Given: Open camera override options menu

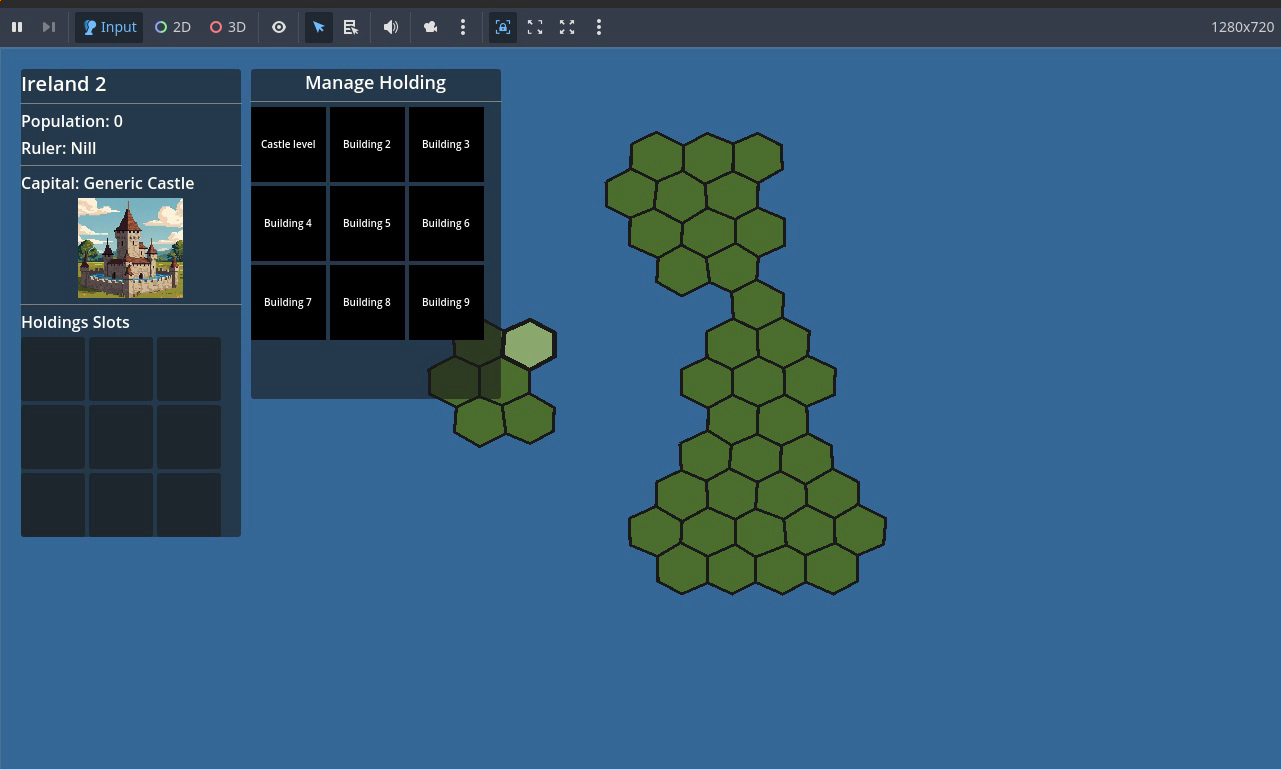Looking at the screenshot, I should point(463,27).
